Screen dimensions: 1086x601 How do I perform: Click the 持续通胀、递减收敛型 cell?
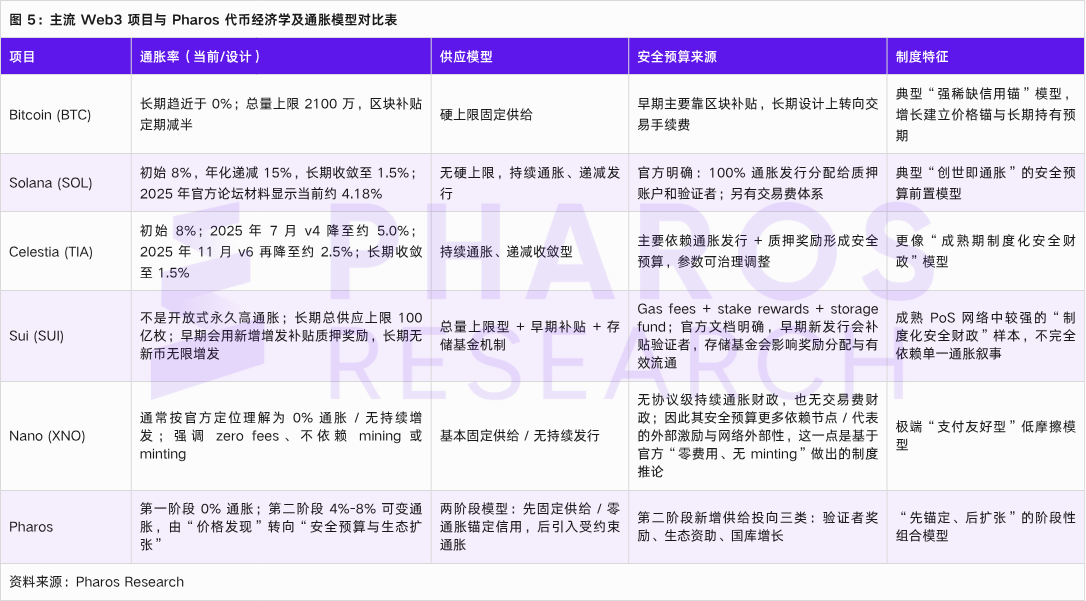(506, 252)
